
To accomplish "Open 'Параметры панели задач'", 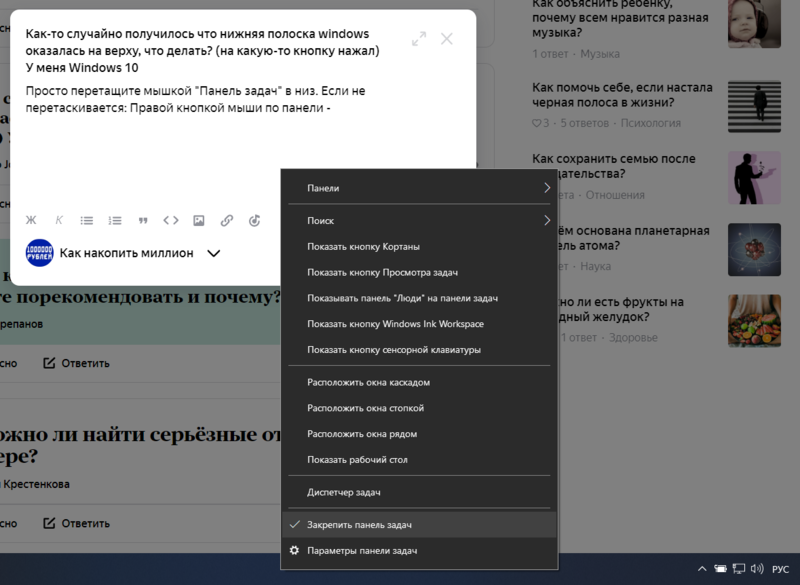I will tap(419, 551).
